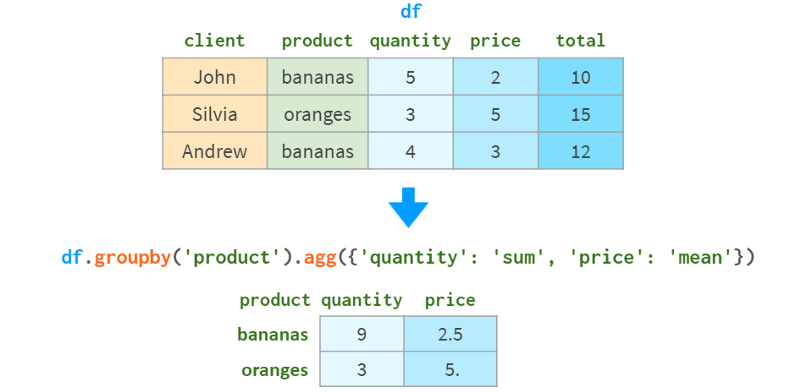Viewport: 800px width, 392px height.
Task: Click the result price cell showing 5.
Action: pos(451,369)
